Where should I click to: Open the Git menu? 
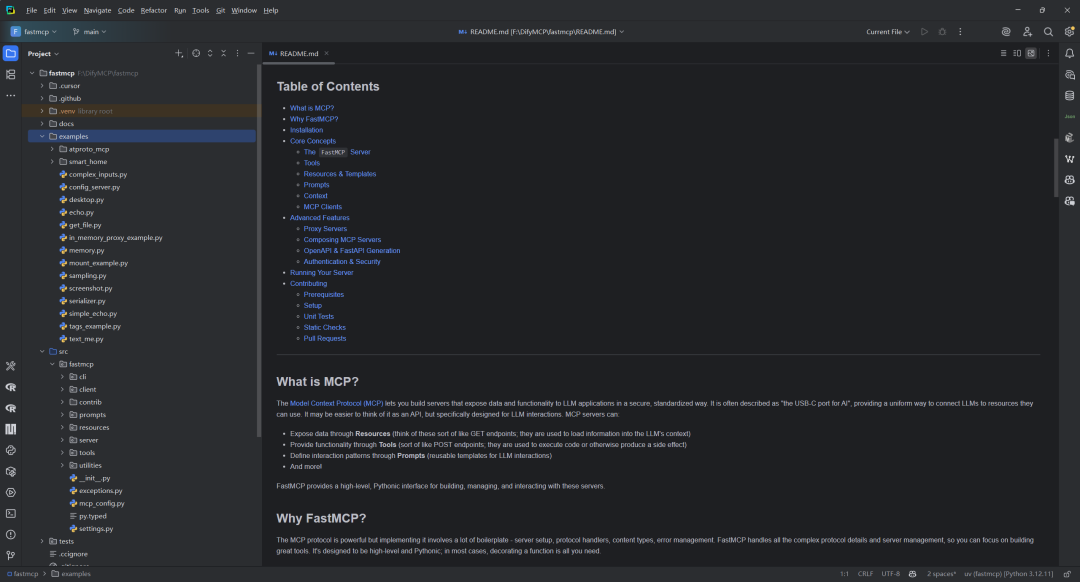[220, 10]
